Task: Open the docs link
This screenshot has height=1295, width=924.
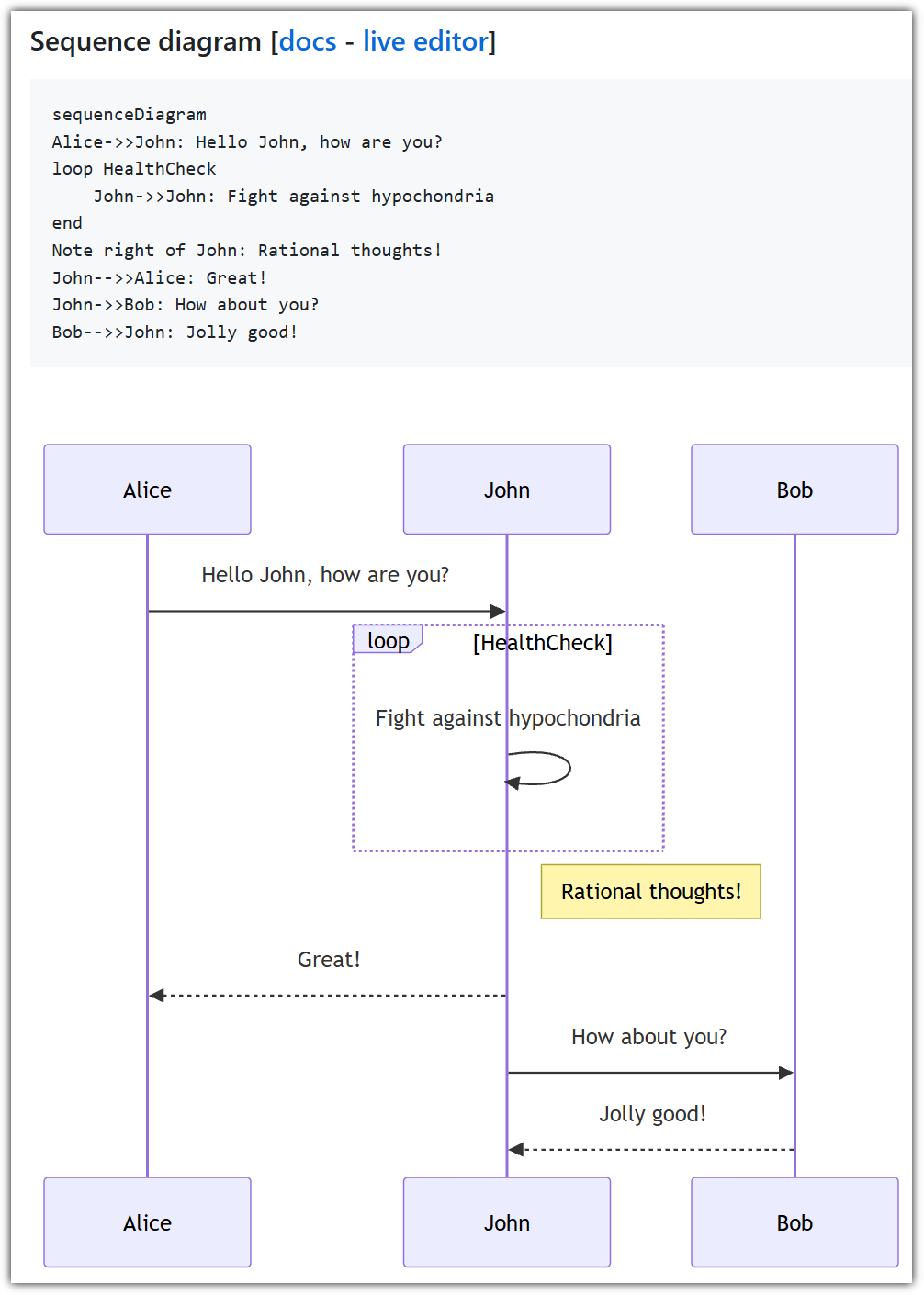Action: pos(308,41)
